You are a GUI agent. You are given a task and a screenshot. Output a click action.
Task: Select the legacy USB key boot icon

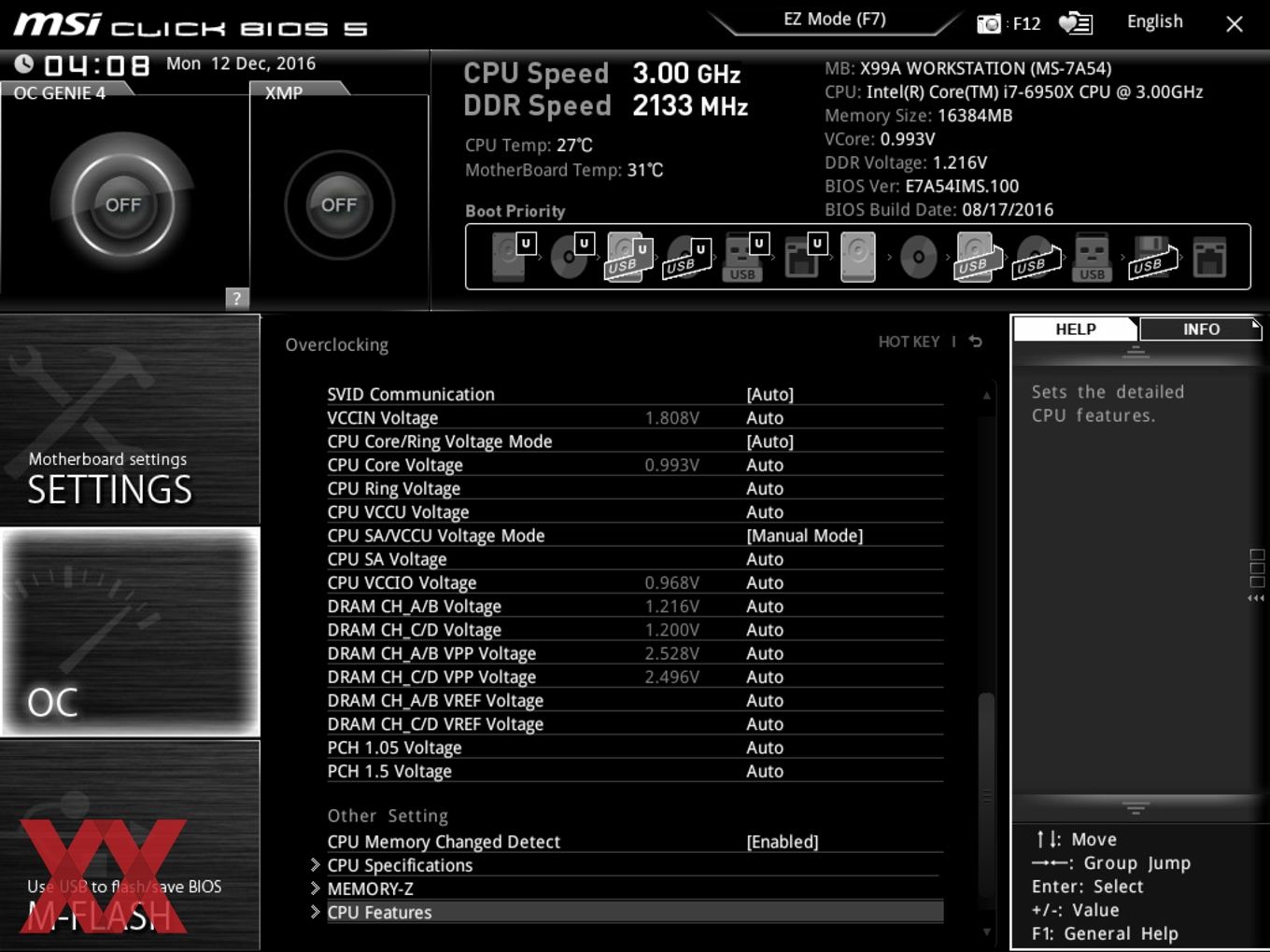pyautogui.click(x=1092, y=258)
